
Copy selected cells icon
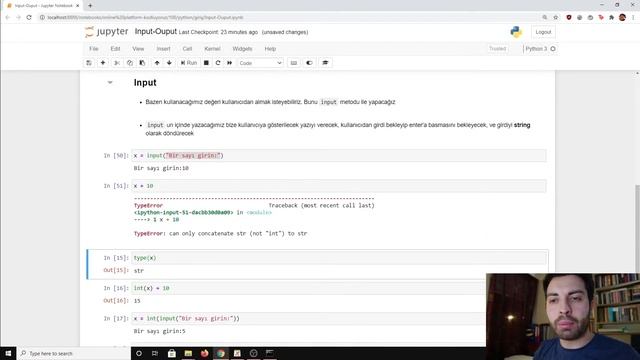(x=129, y=63)
